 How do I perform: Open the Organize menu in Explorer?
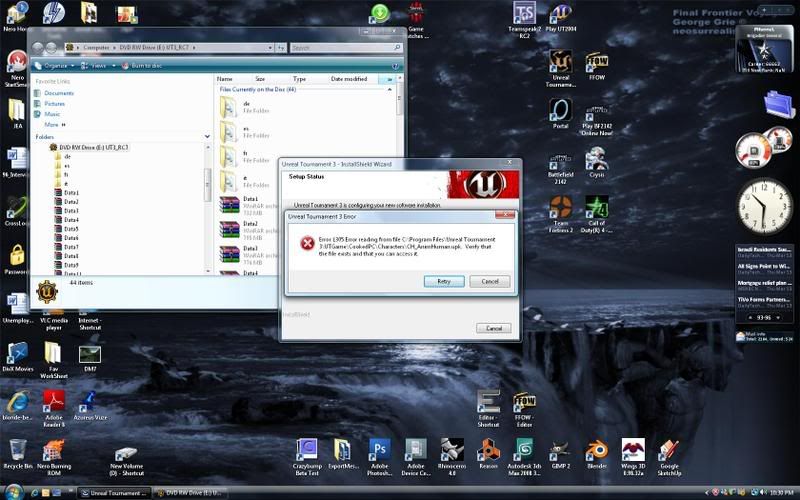(54, 66)
